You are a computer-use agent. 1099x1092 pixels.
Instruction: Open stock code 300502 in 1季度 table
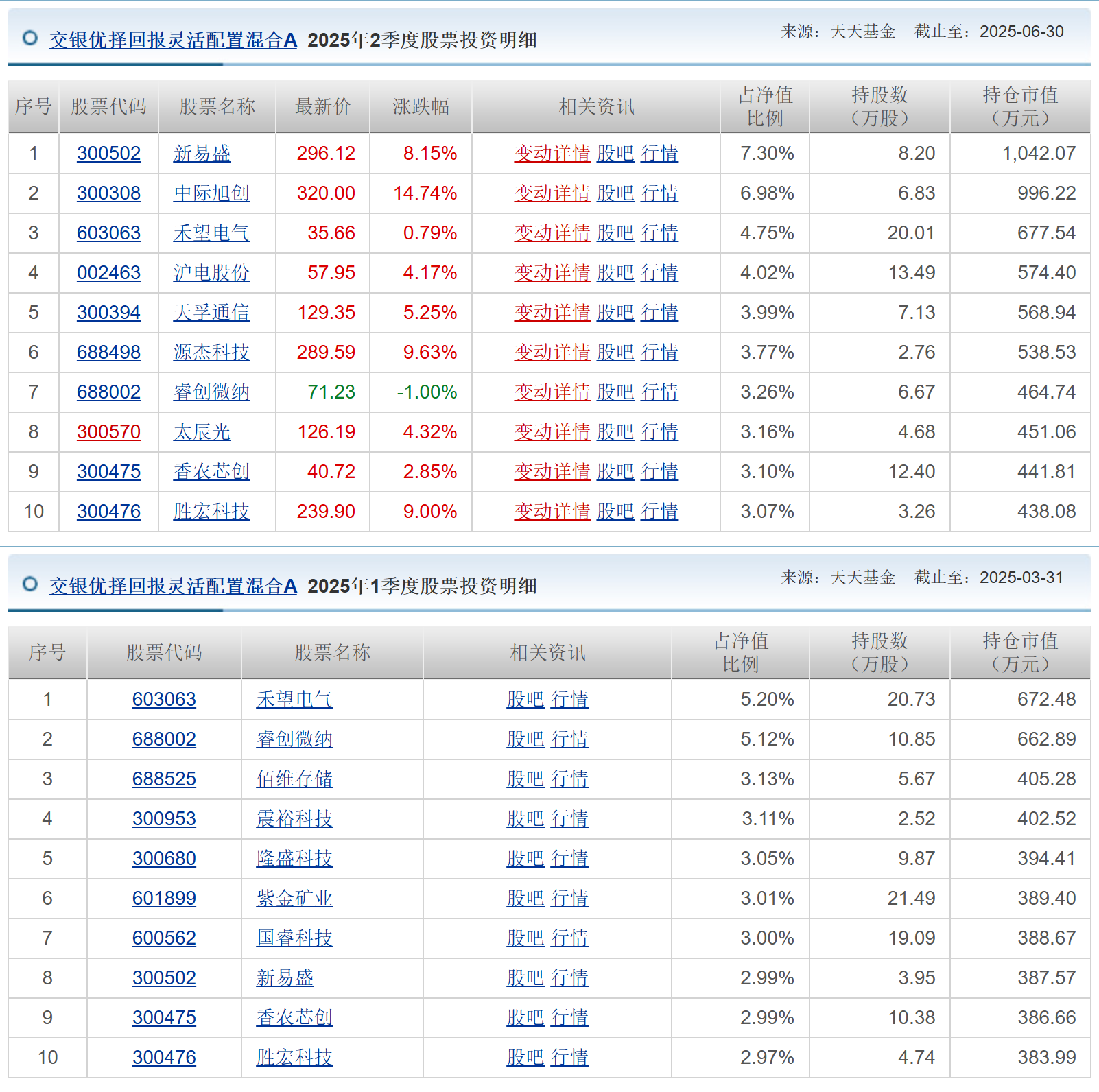164,978
